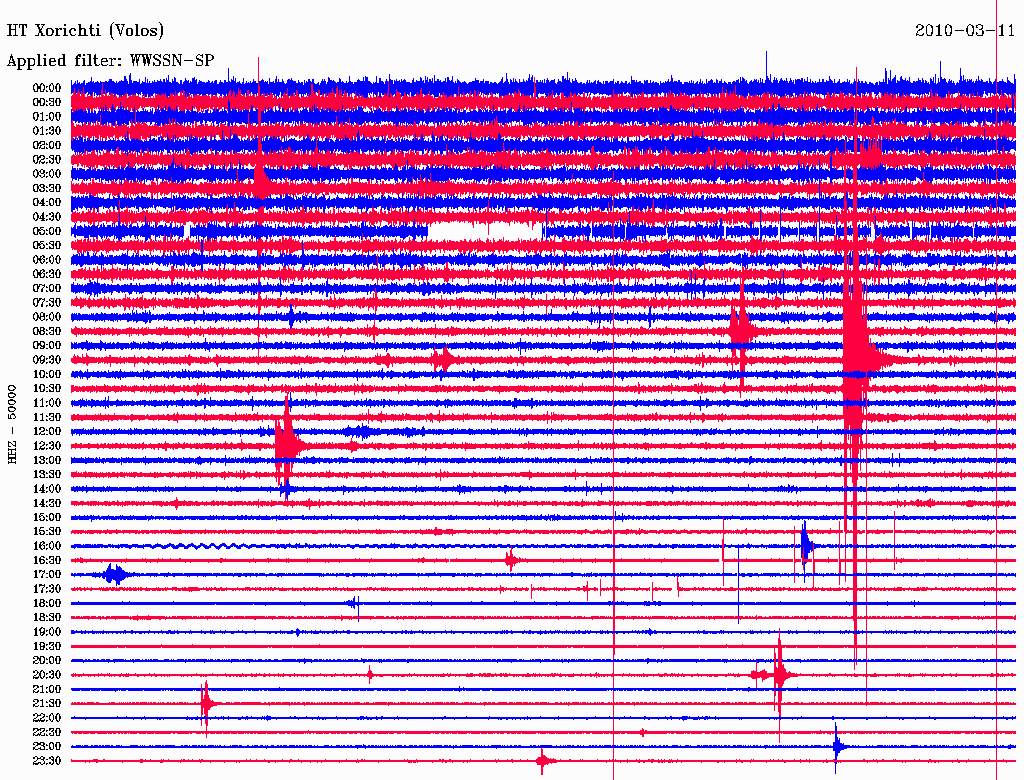Screen dimensions: 1024x780
Task: Select the 21:30 time label
Action: point(47,703)
